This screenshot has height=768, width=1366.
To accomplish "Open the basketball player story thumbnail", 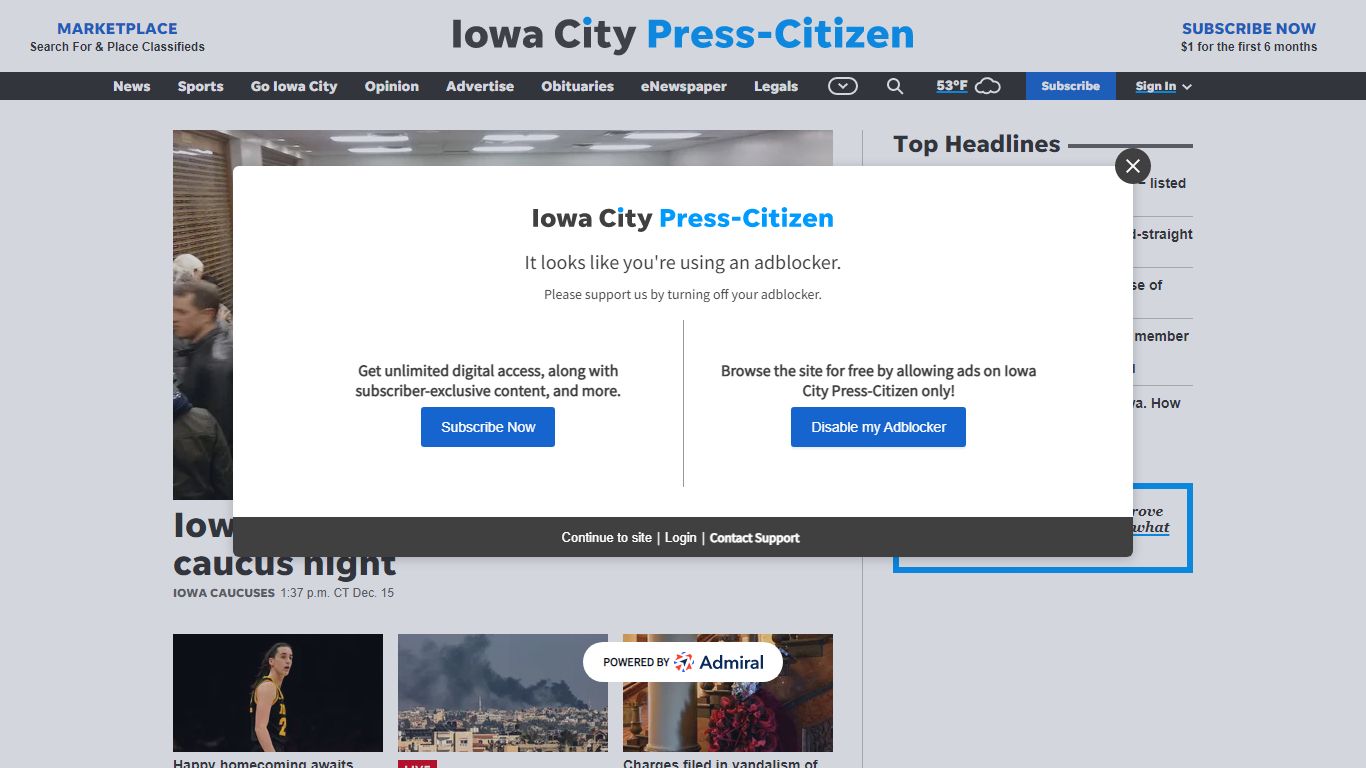I will pyautogui.click(x=278, y=693).
